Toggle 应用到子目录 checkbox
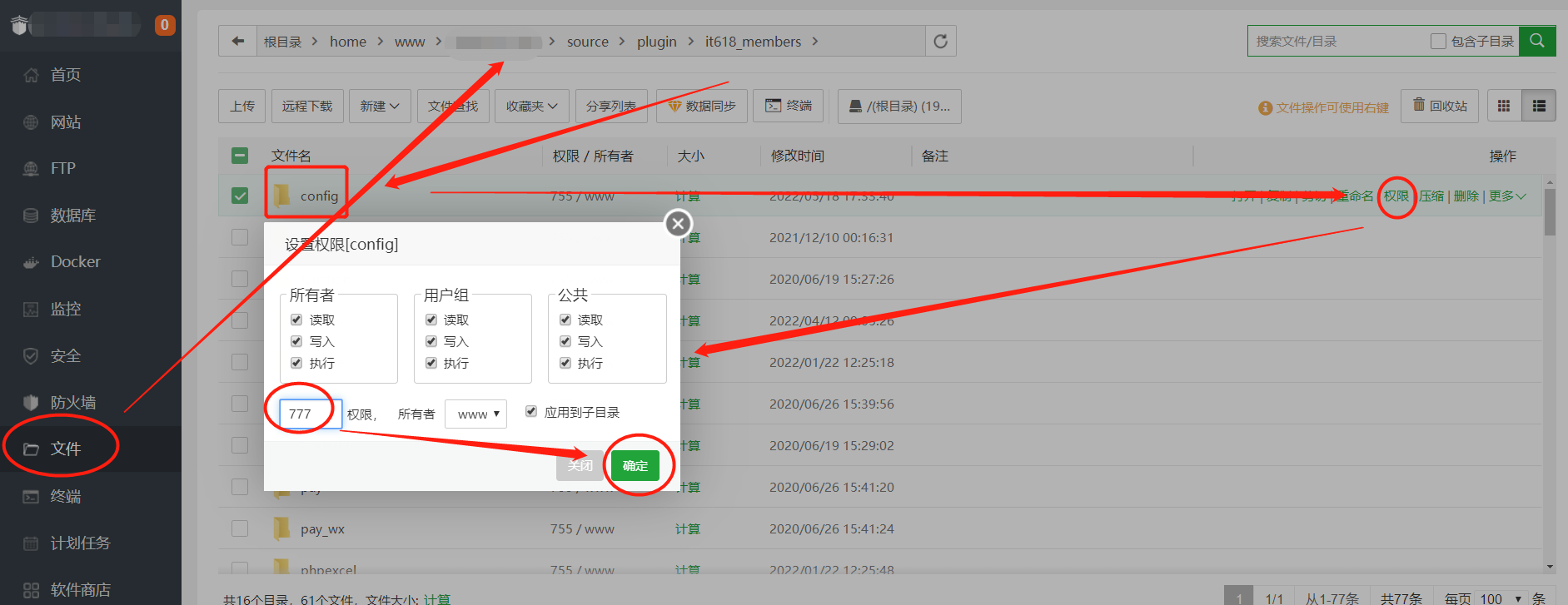This screenshot has width=1568, height=605. 531,411
